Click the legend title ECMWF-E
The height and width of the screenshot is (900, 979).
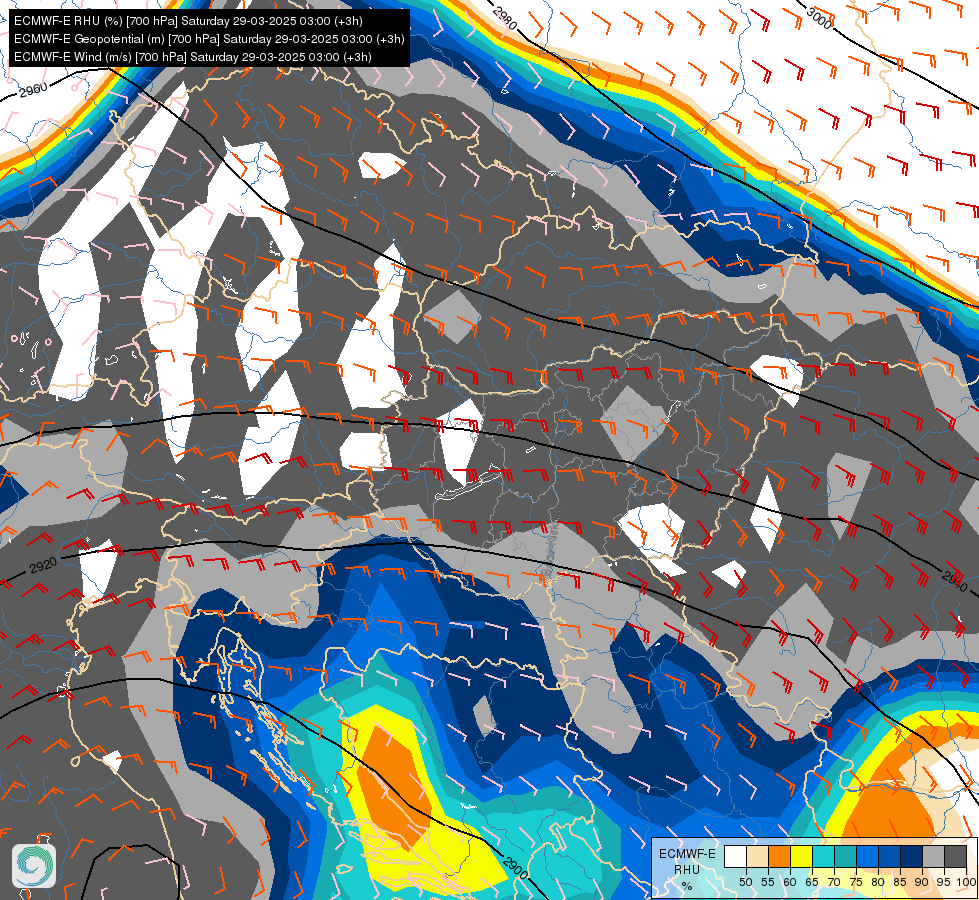(687, 854)
